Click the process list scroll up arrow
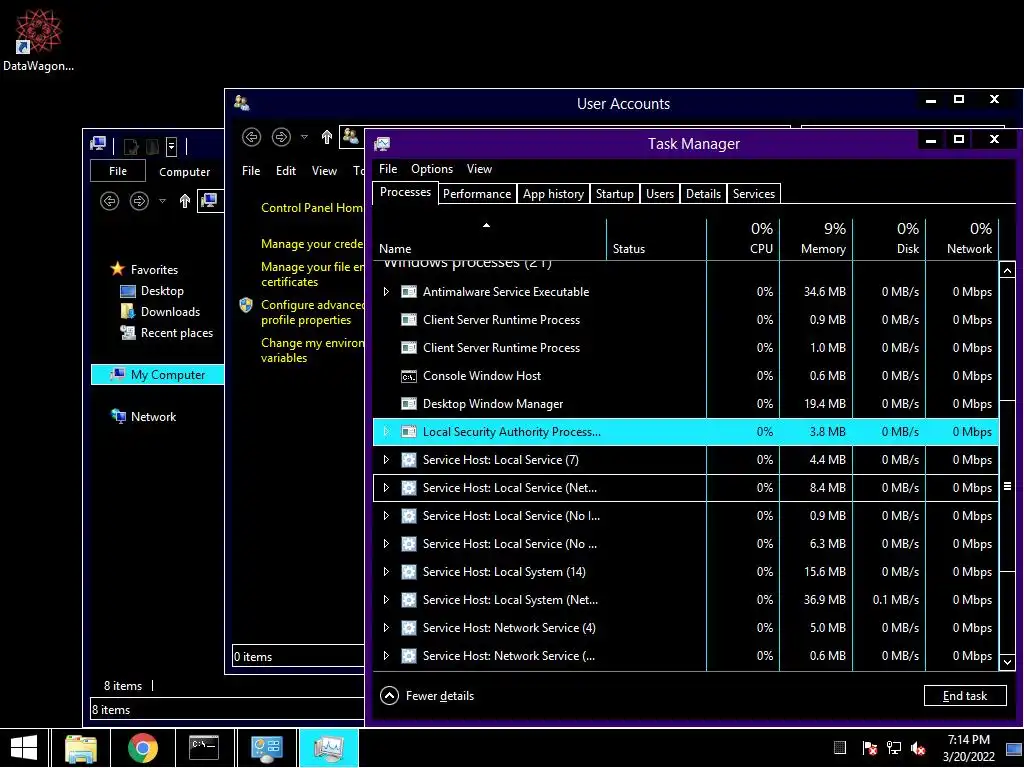 coord(1007,270)
